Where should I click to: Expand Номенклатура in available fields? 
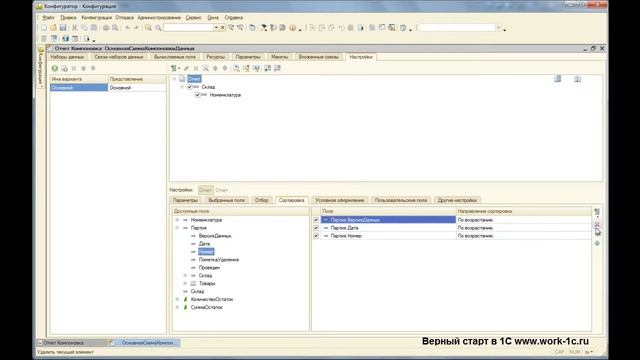[177, 220]
